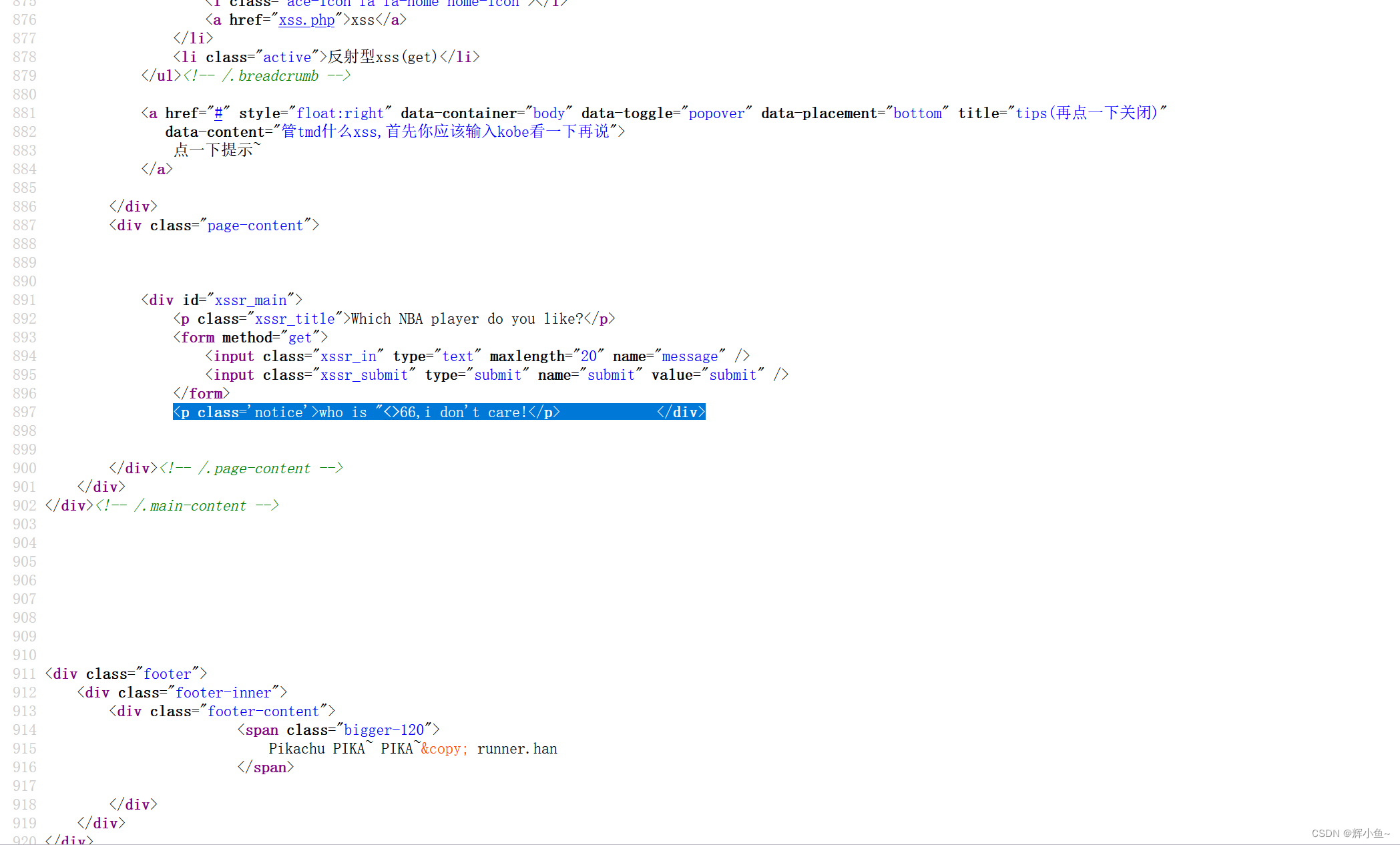Click the 'tips(再点一下关闭)' title value
This screenshot has height=845, width=1400.
coord(1087,113)
